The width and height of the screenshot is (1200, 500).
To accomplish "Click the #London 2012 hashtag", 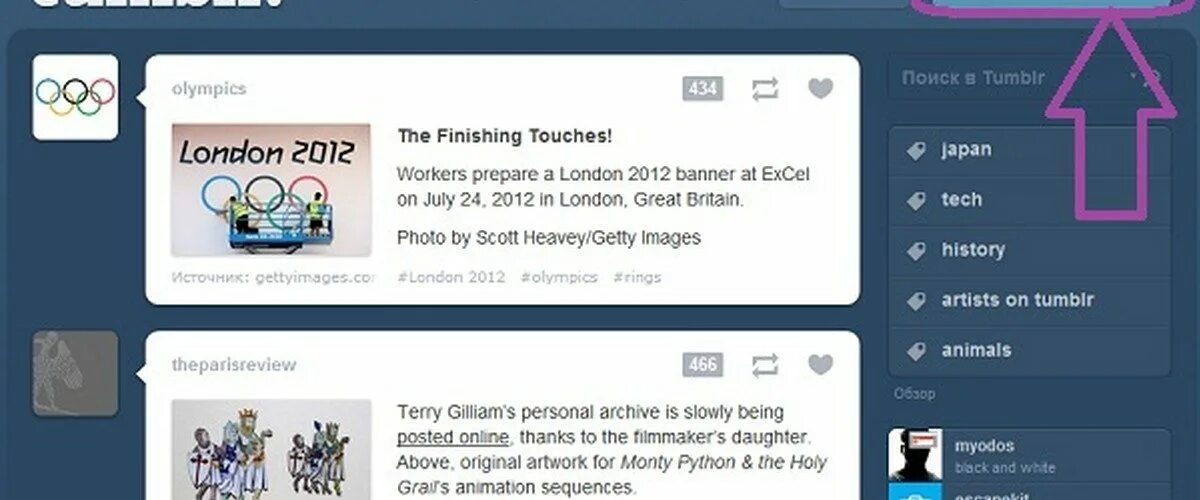I will pyautogui.click(x=451, y=277).
